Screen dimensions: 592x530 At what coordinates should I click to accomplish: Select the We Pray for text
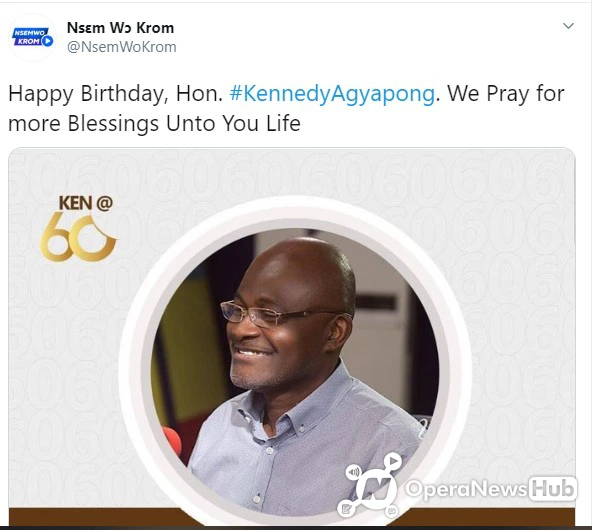pos(506,94)
